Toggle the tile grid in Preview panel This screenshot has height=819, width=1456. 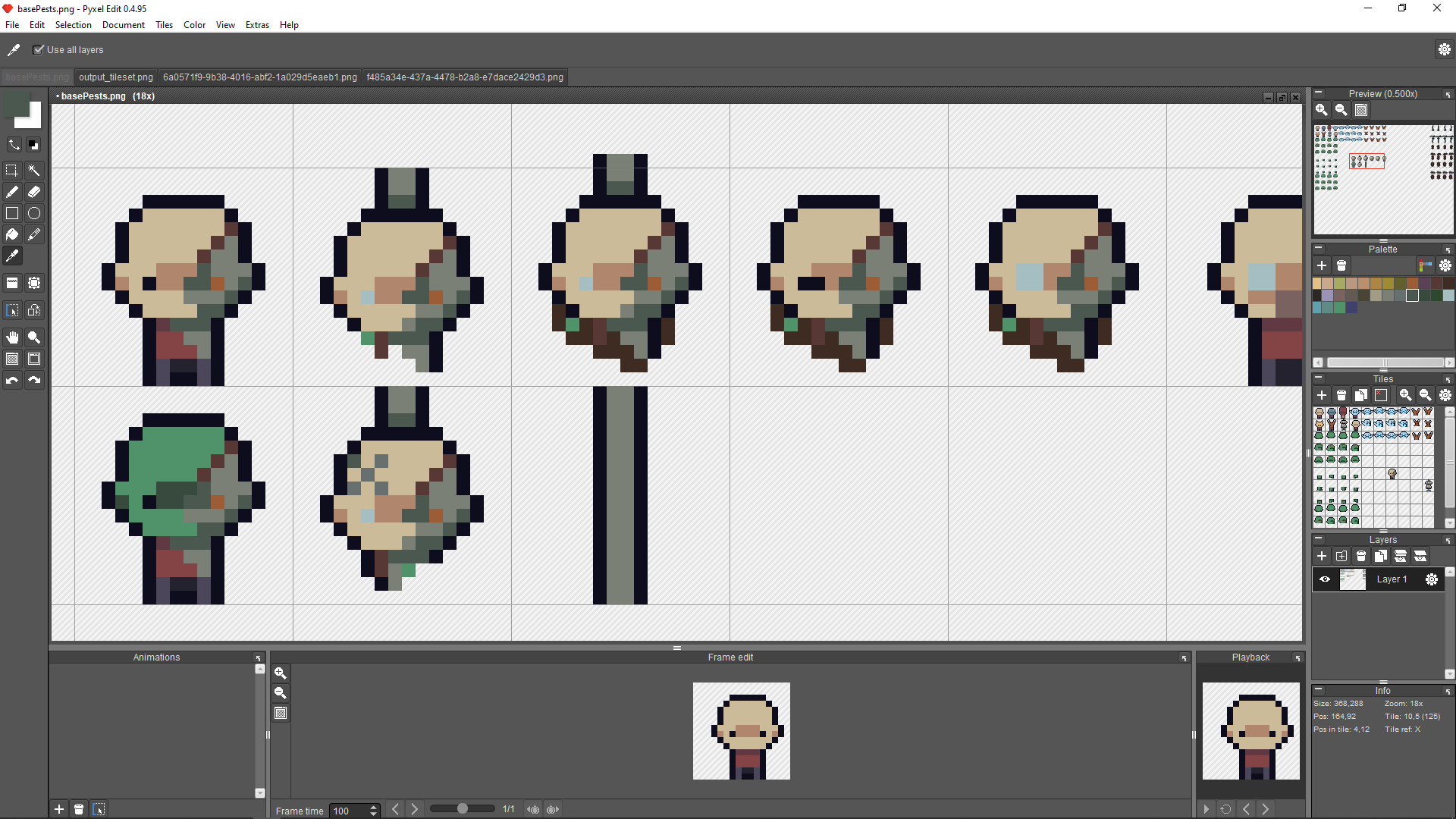click(x=1361, y=110)
